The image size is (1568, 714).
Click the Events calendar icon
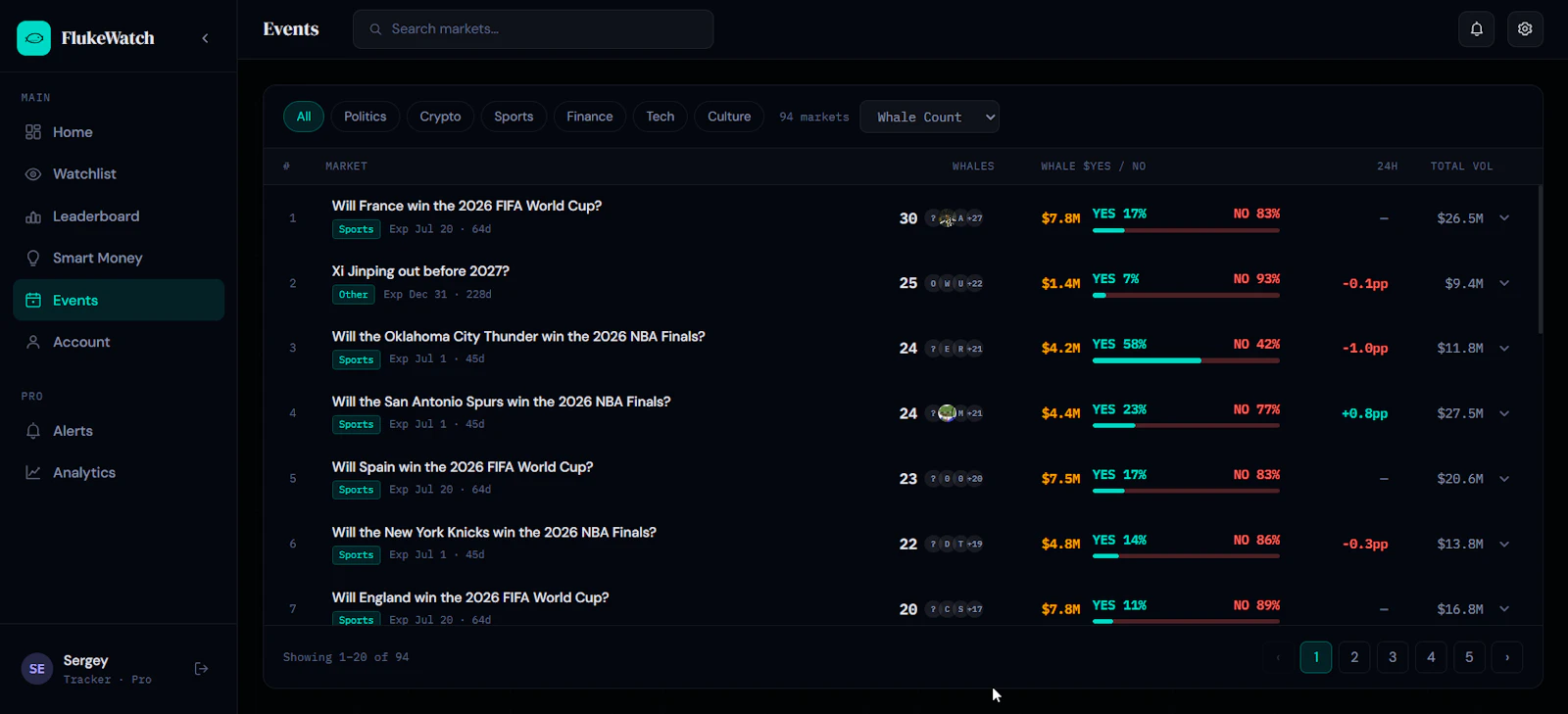click(x=33, y=301)
